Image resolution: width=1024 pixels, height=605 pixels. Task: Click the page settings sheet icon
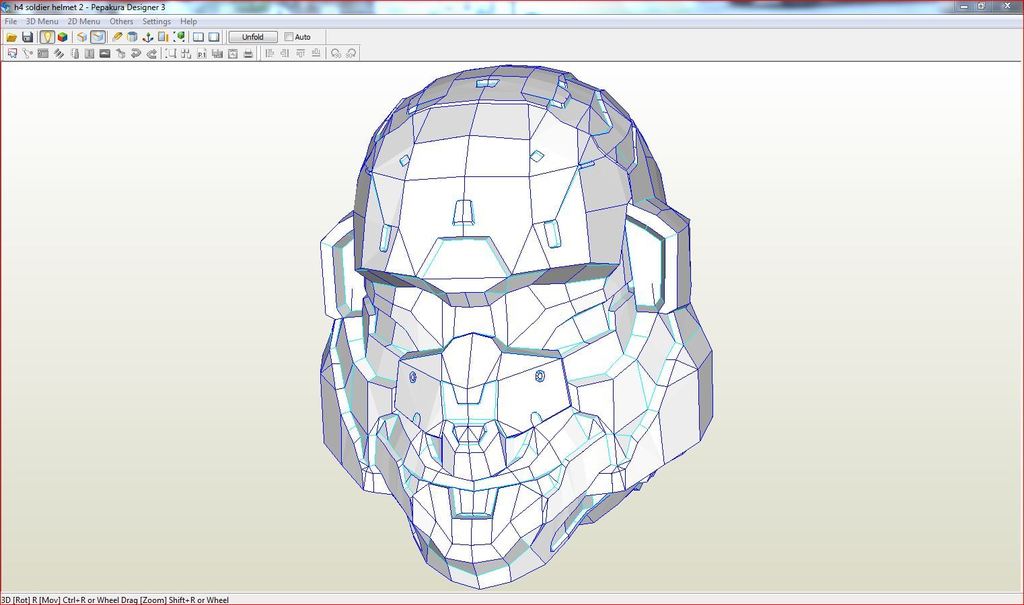pos(232,54)
